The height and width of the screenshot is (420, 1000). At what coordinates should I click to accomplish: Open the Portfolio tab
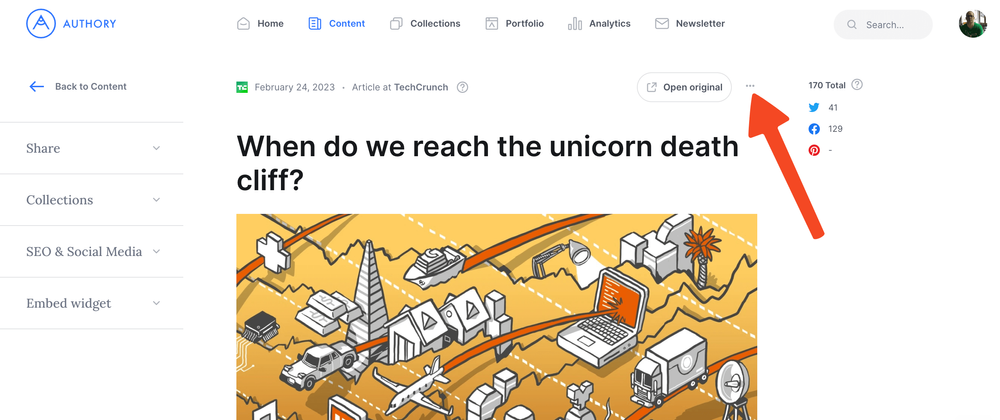(x=514, y=23)
